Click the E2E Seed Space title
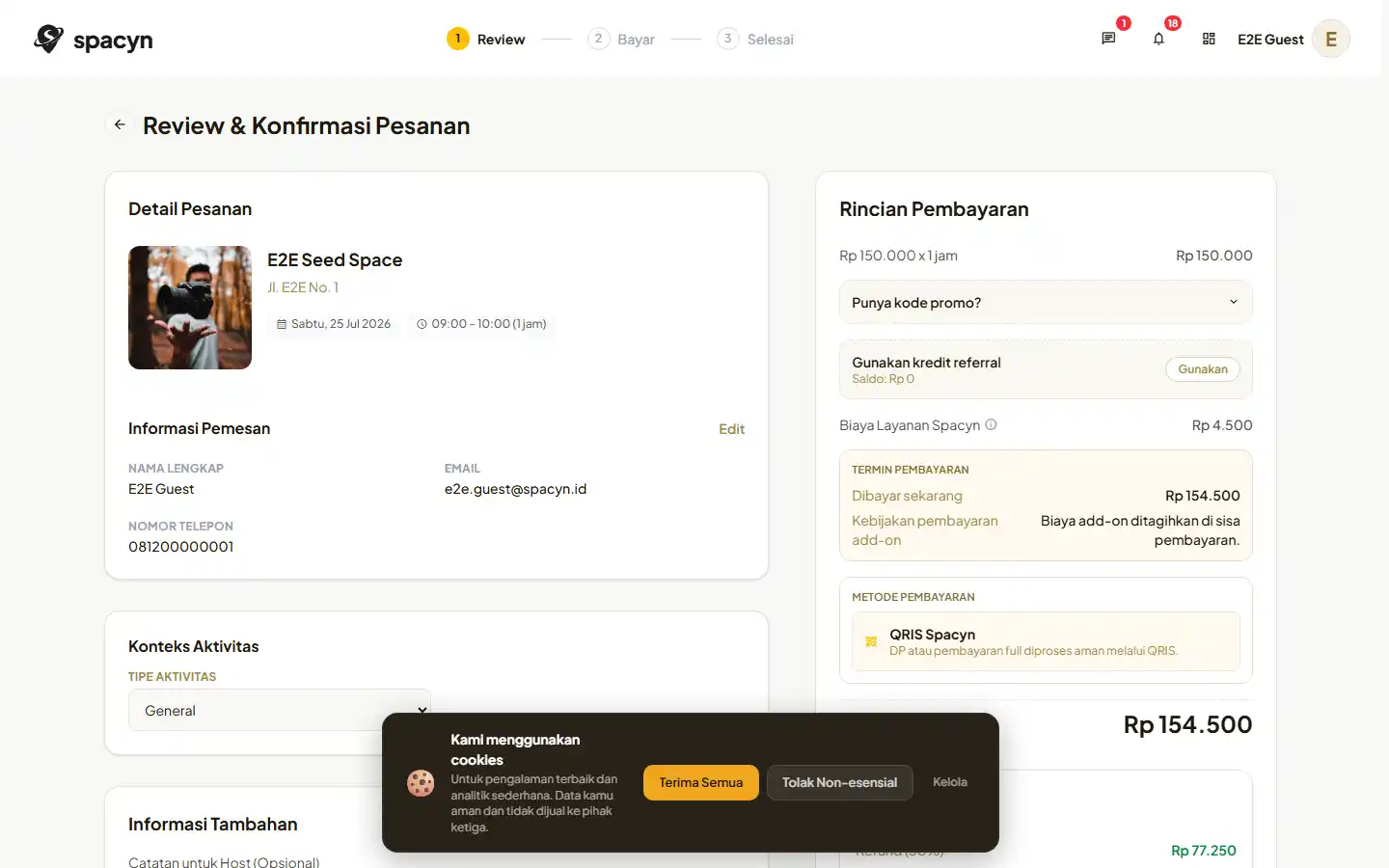 pyautogui.click(x=335, y=260)
